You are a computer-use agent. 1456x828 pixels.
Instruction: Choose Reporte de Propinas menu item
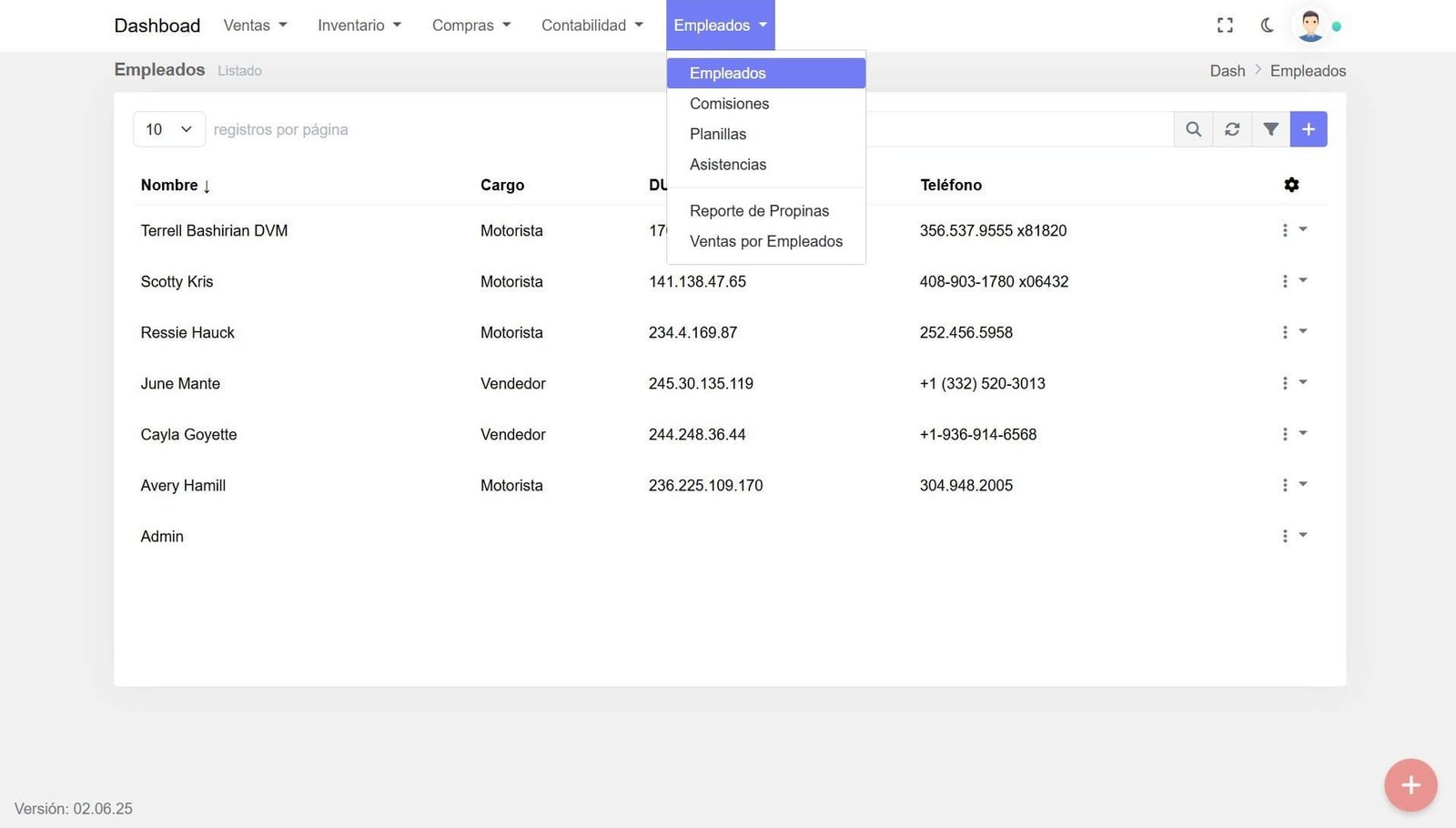click(x=759, y=211)
